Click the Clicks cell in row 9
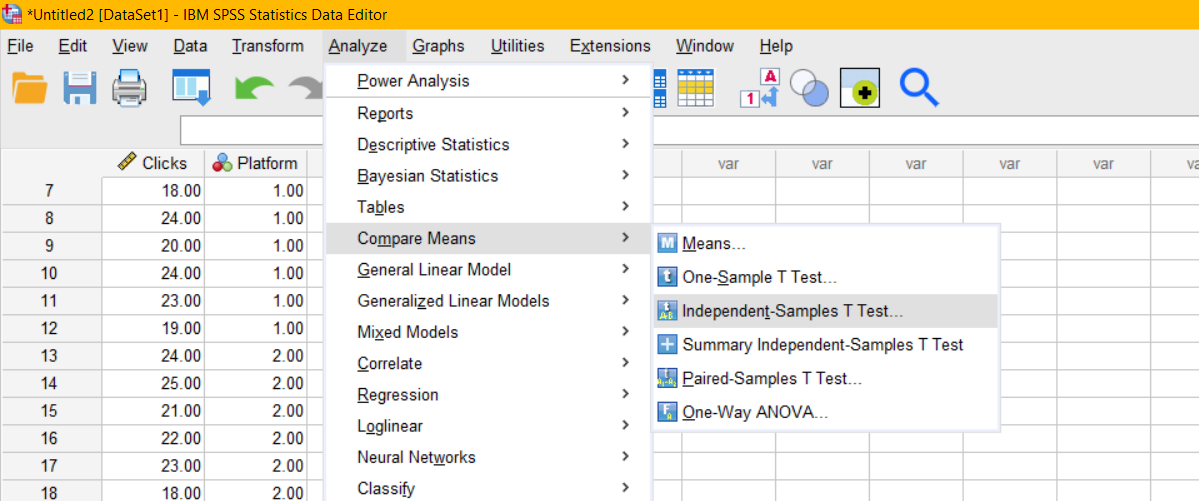The width and height of the screenshot is (1202, 501). (153, 246)
